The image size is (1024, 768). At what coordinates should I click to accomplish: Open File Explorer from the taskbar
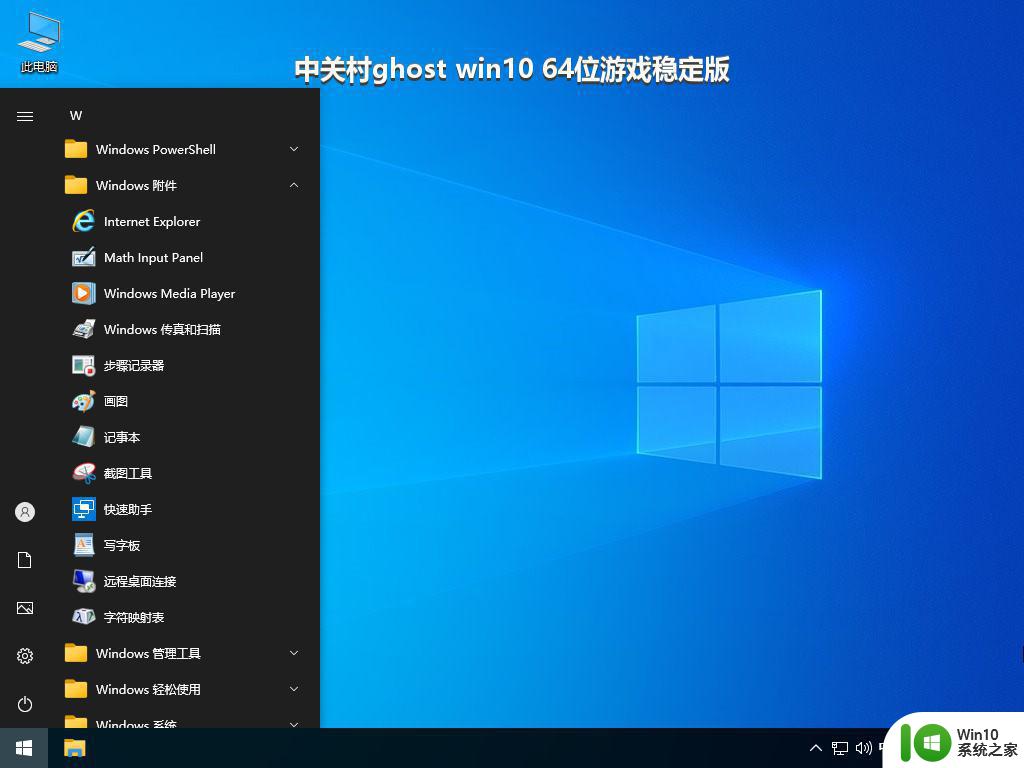coord(75,748)
